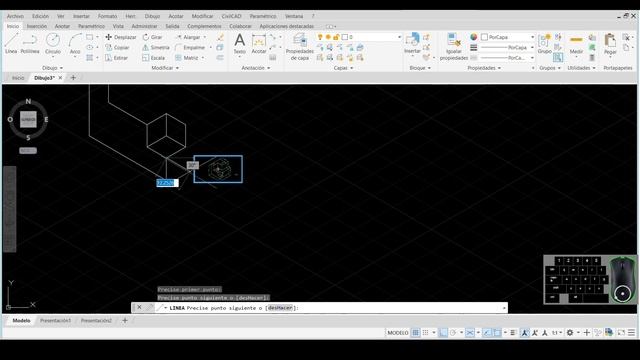The width and height of the screenshot is (640, 360).
Task: Expand the Propiedades panel
Action: pos(484,68)
